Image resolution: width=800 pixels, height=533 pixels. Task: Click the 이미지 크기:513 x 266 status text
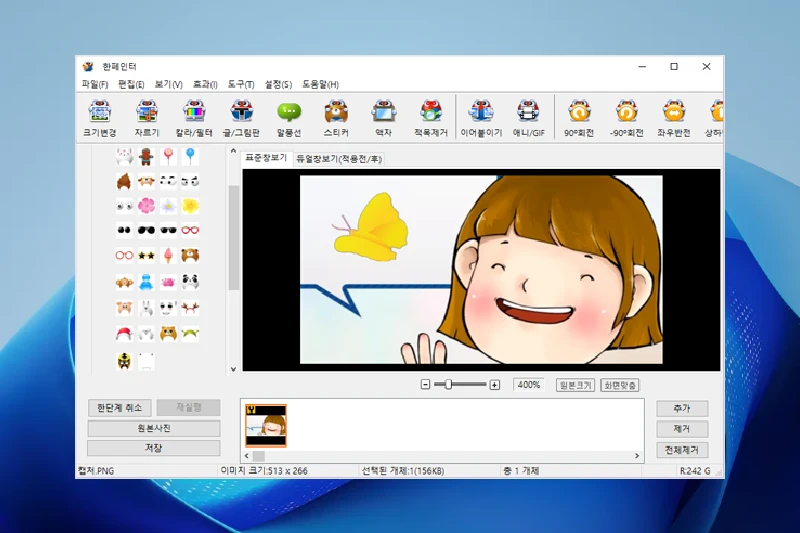pyautogui.click(x=264, y=471)
